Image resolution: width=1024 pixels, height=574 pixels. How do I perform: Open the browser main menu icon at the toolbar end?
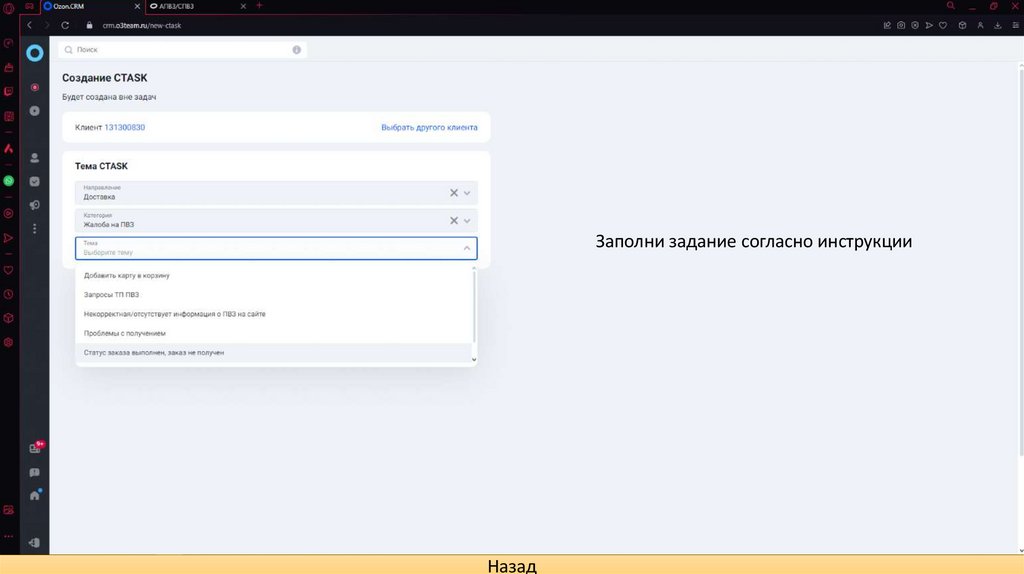point(1016,25)
